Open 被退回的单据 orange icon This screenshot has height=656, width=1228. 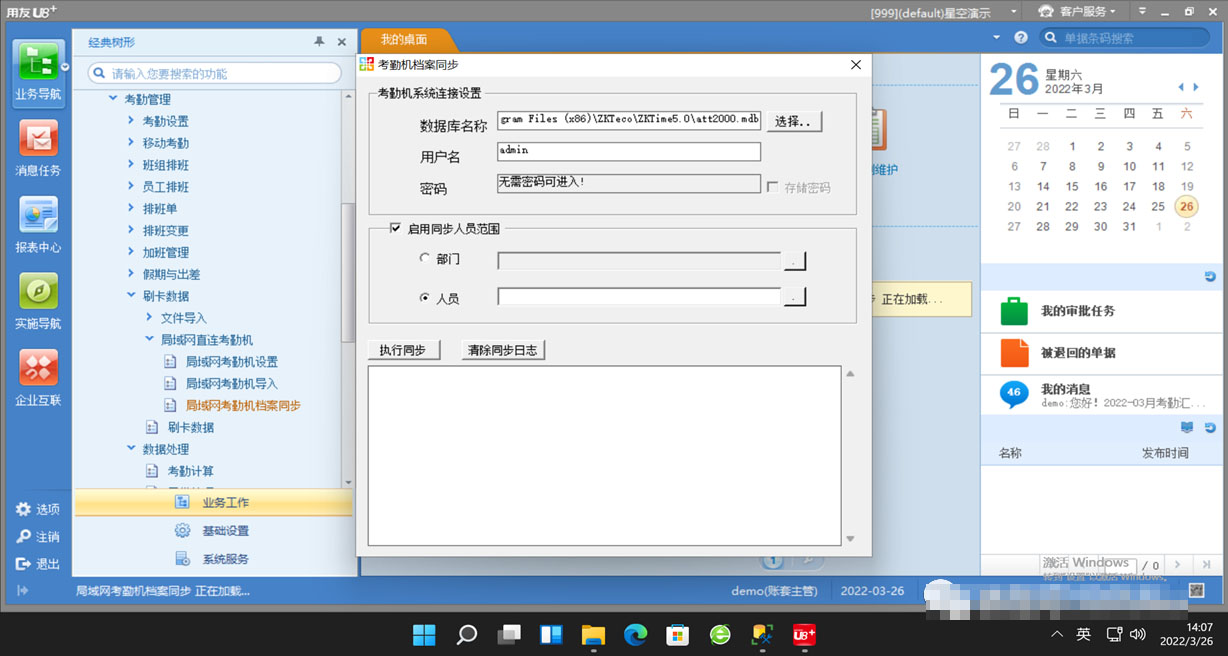[1014, 353]
